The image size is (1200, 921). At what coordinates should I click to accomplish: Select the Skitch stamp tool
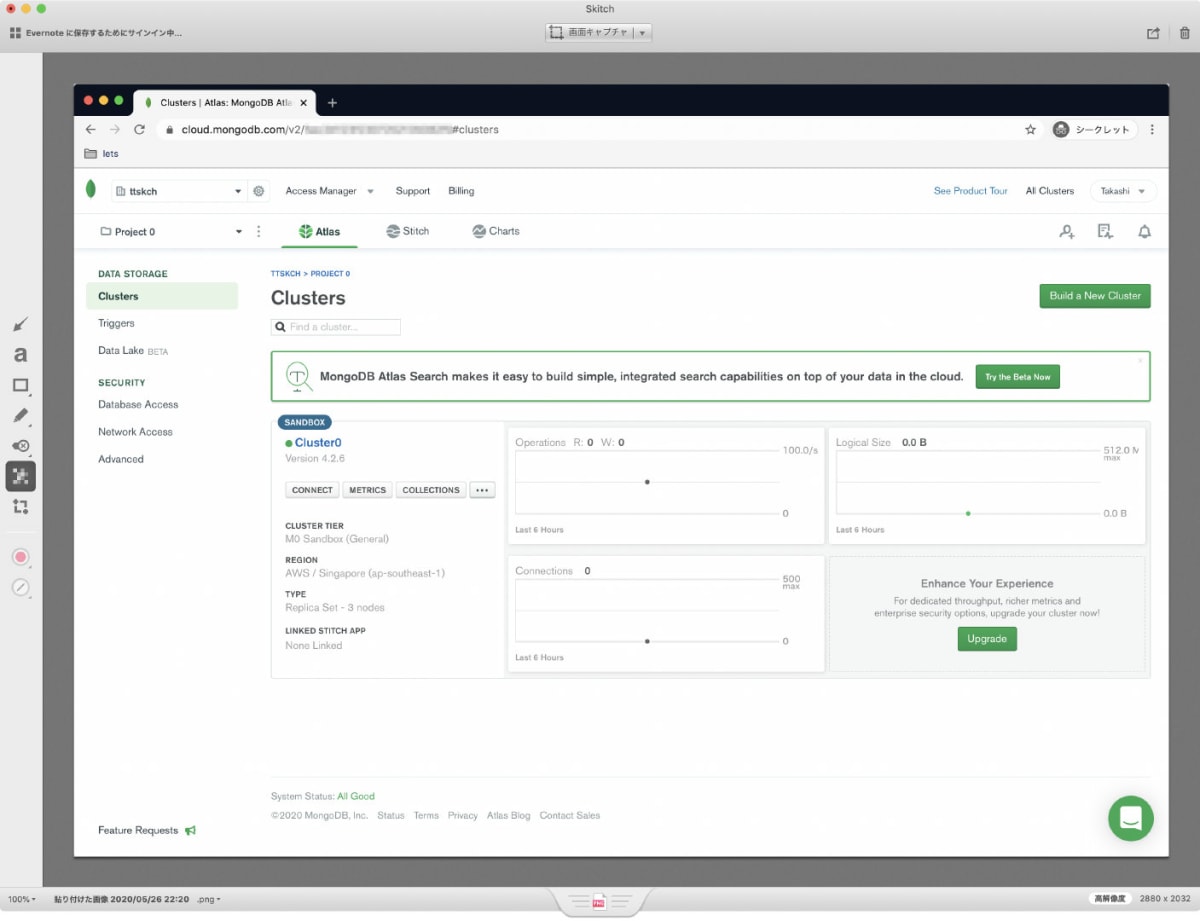point(20,446)
